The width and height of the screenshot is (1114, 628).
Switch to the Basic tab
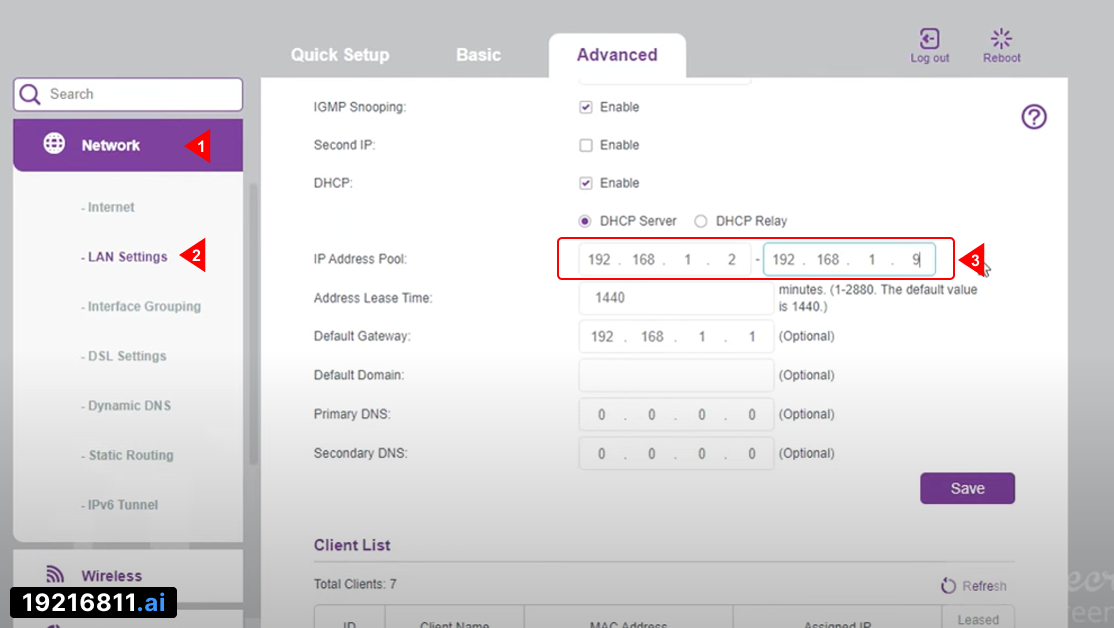[x=478, y=55]
